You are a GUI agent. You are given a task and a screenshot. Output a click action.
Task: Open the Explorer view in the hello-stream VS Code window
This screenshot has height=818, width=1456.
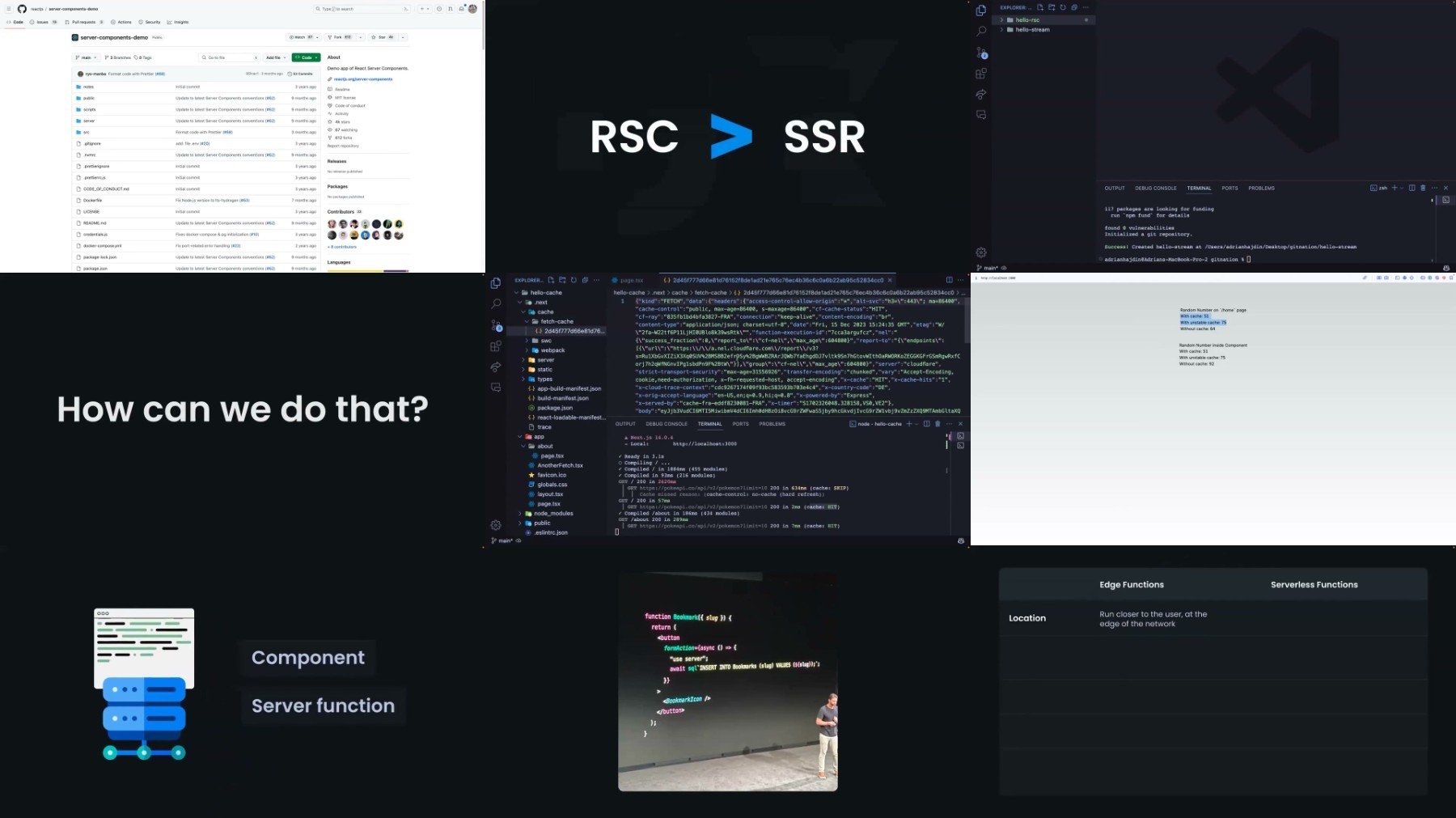pyautogui.click(x=981, y=11)
